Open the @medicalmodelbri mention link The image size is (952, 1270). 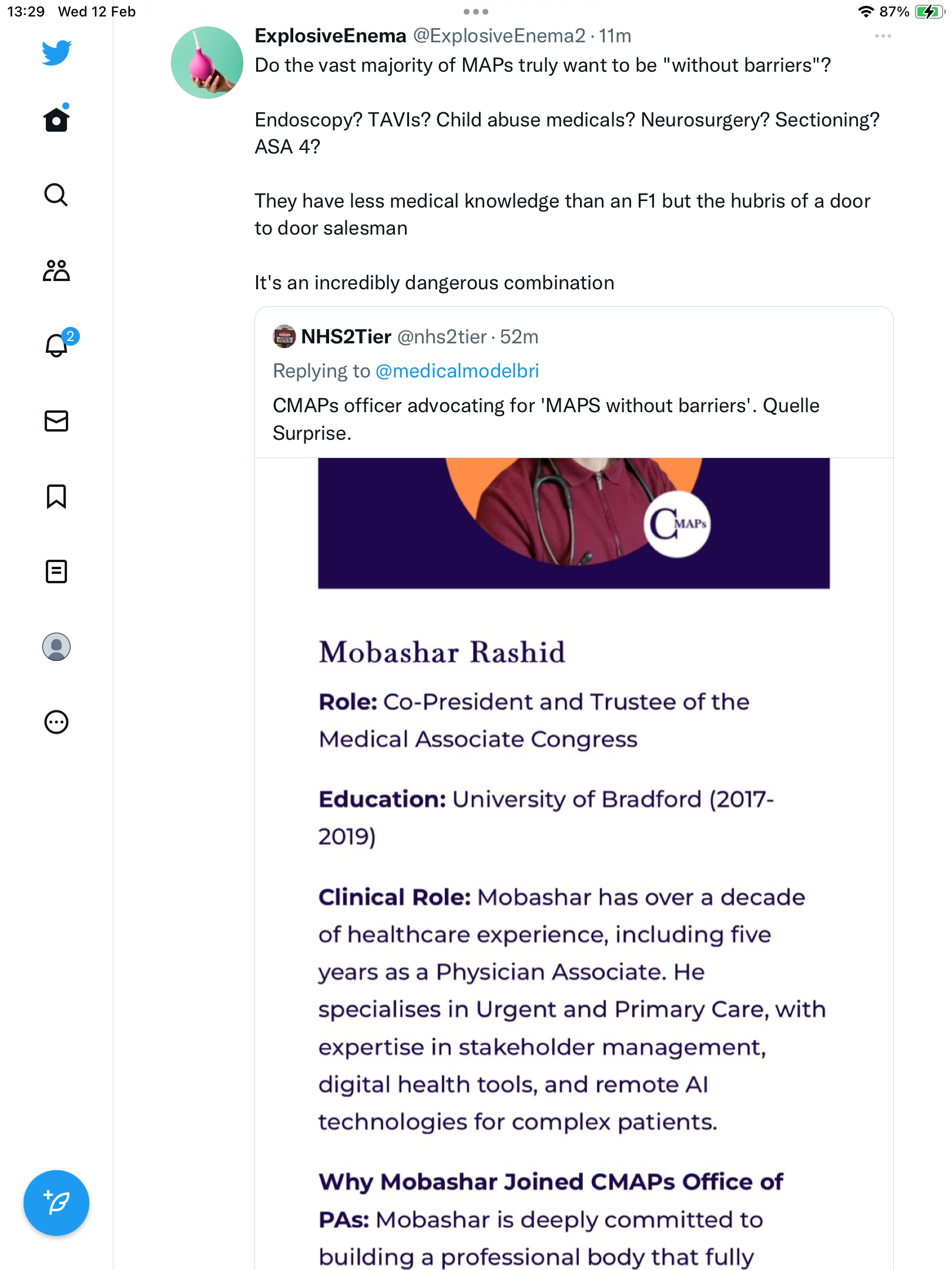(457, 371)
